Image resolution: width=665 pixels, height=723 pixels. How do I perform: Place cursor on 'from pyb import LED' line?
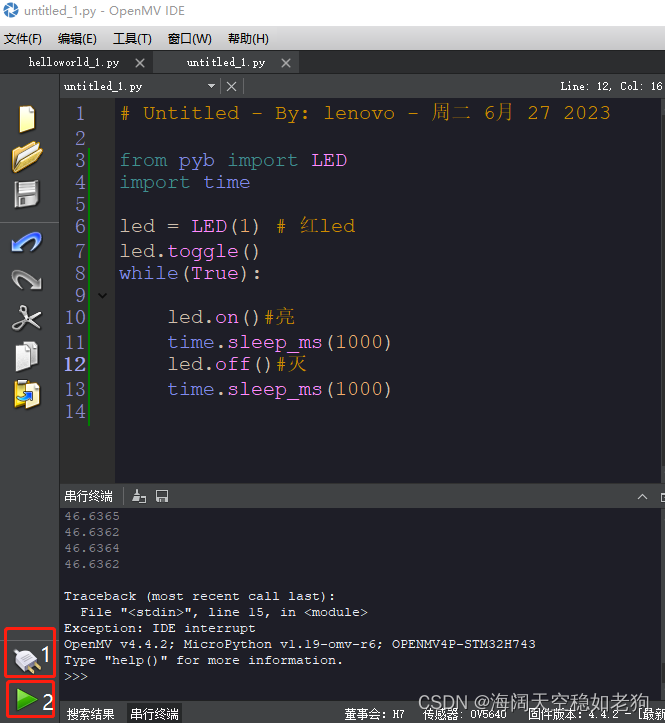(233, 160)
